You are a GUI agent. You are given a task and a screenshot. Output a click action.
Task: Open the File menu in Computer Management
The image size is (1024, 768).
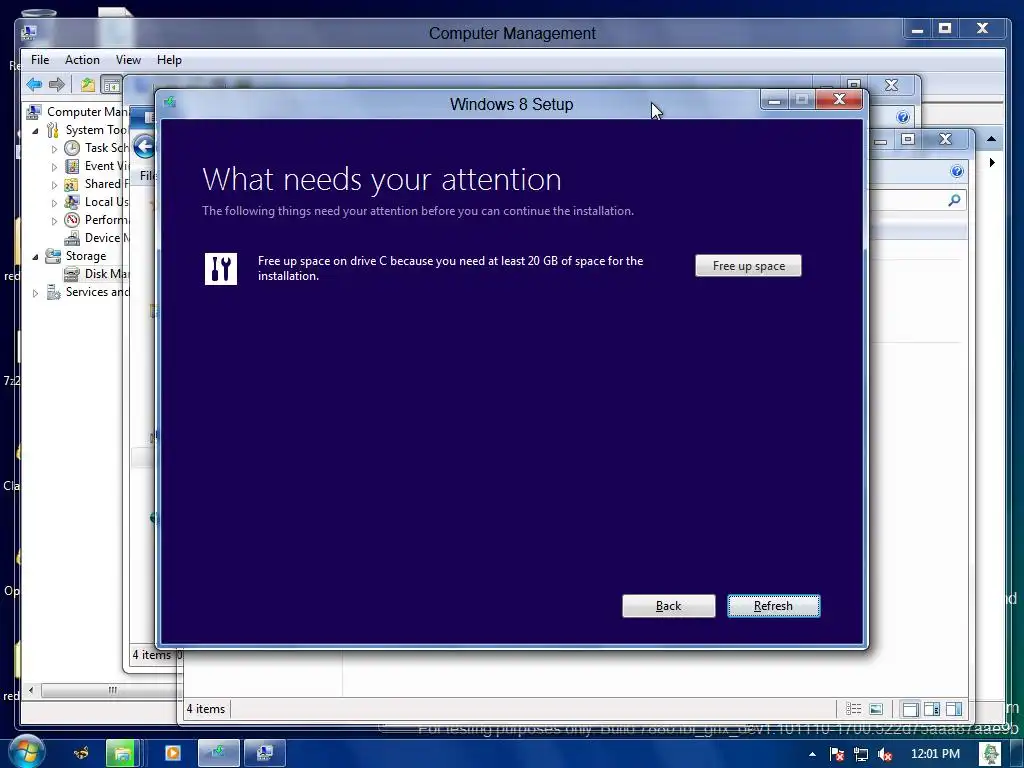coord(40,60)
